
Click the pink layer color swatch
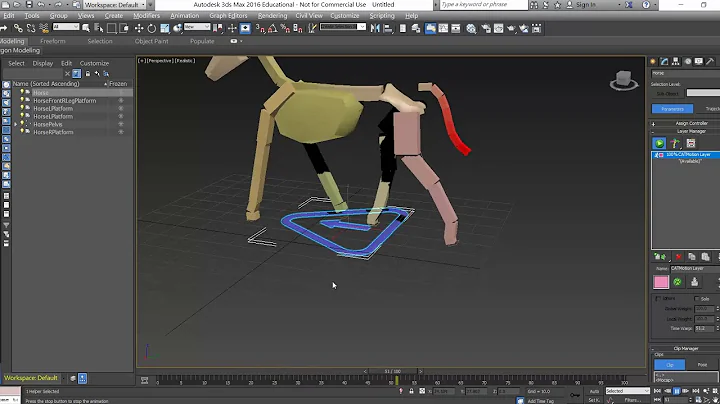click(661, 282)
